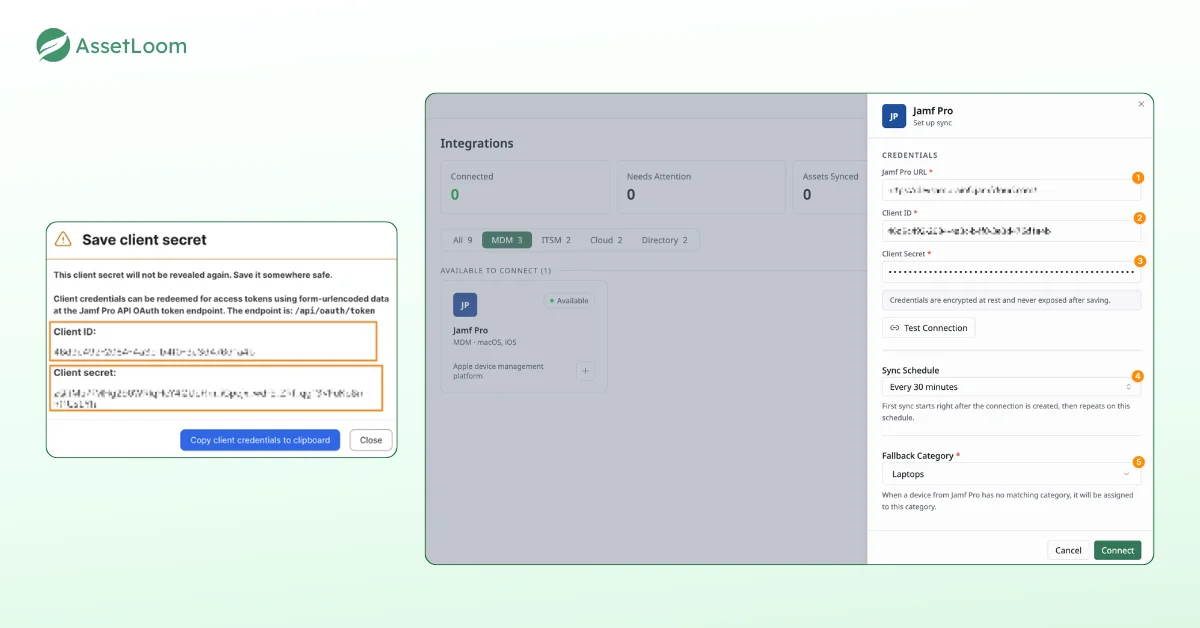Click the CREDENTIALS section label

click(910, 155)
